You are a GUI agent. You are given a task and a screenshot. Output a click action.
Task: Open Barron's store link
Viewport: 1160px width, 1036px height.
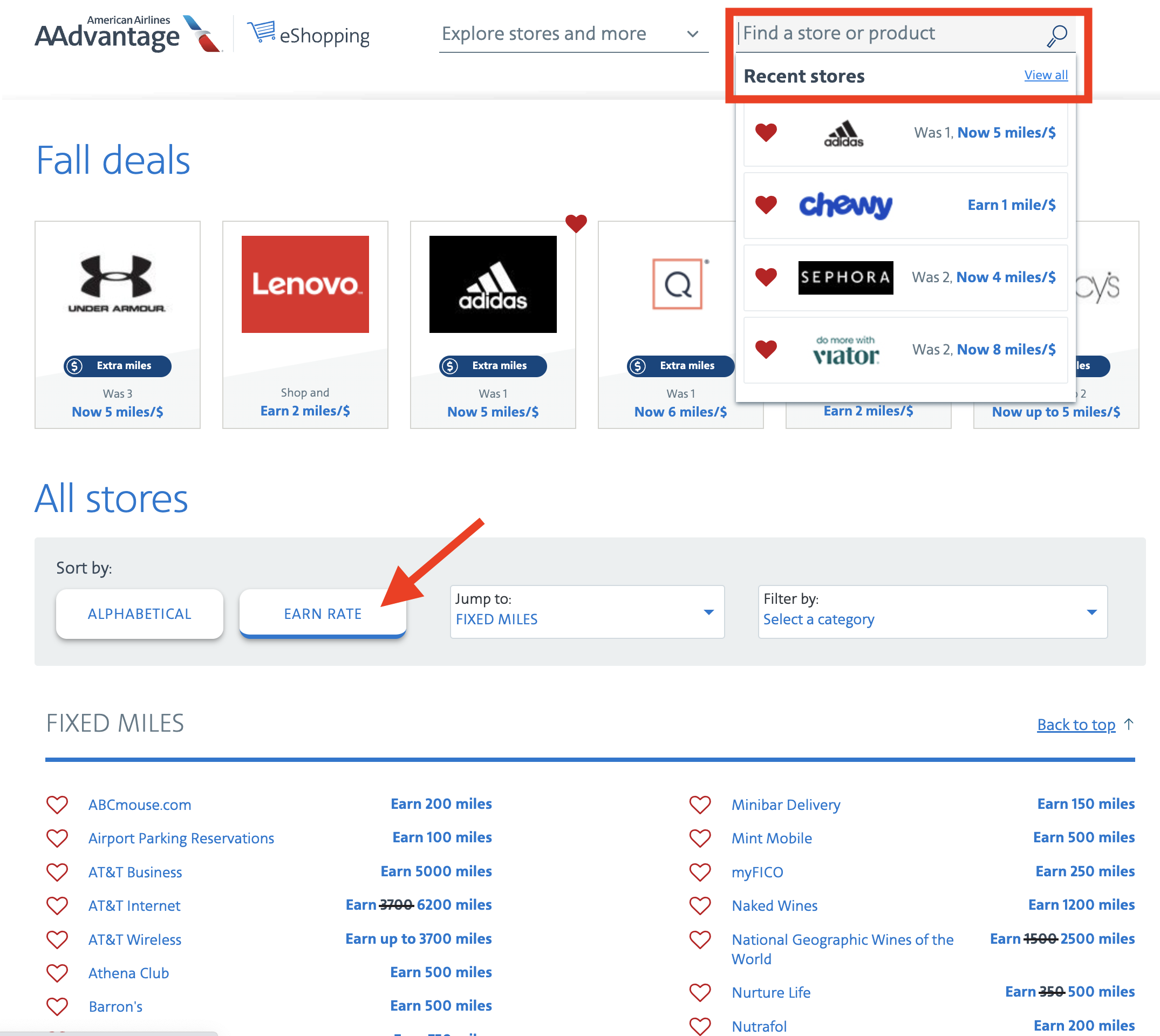[115, 1007]
